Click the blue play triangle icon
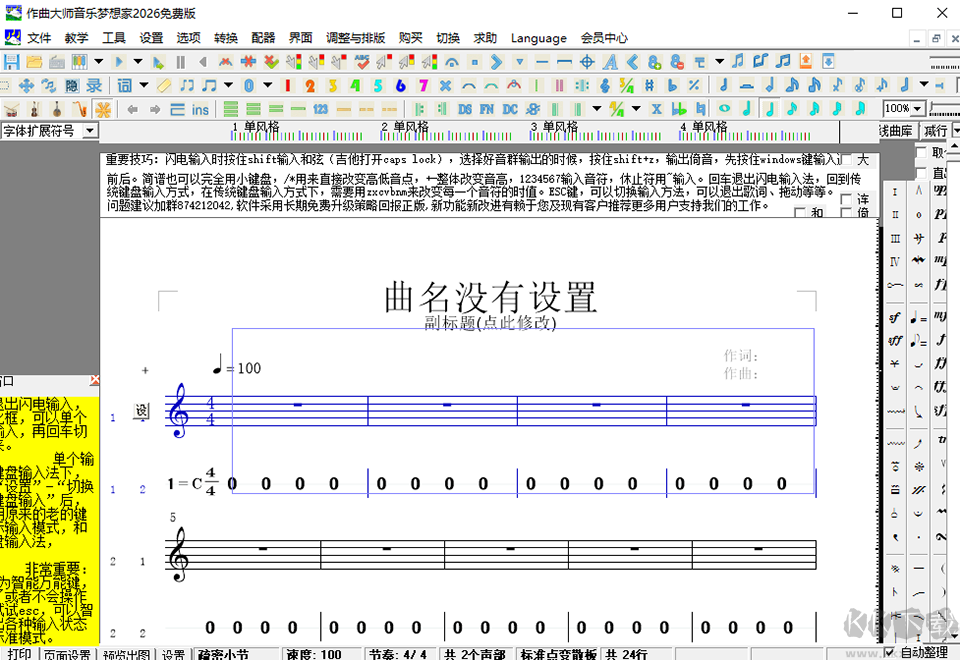Screen dimensions: 960x660 pyautogui.click(x=119, y=62)
